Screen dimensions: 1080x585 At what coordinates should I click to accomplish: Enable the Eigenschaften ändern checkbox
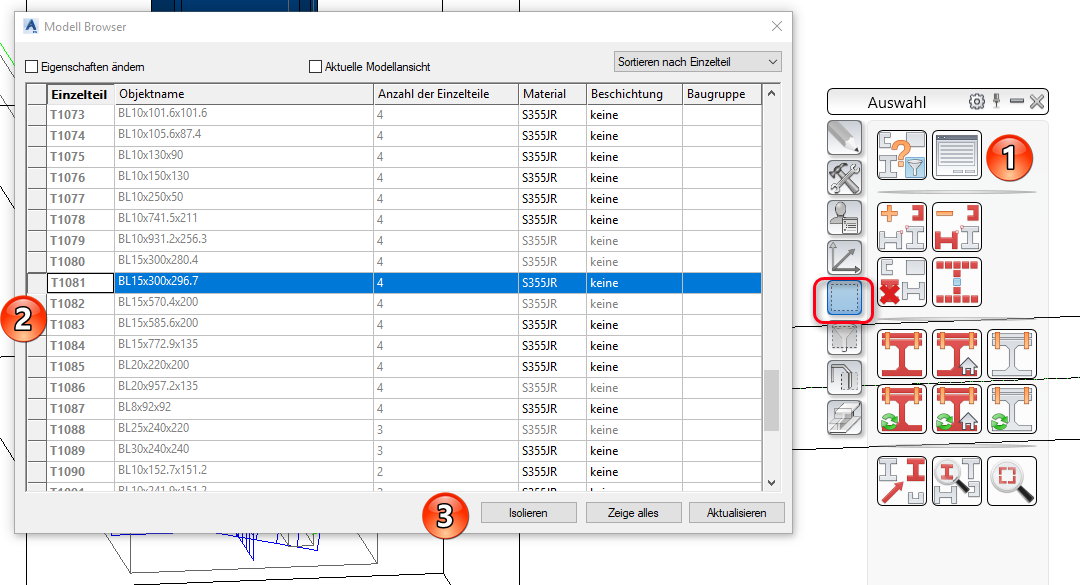pos(32,67)
